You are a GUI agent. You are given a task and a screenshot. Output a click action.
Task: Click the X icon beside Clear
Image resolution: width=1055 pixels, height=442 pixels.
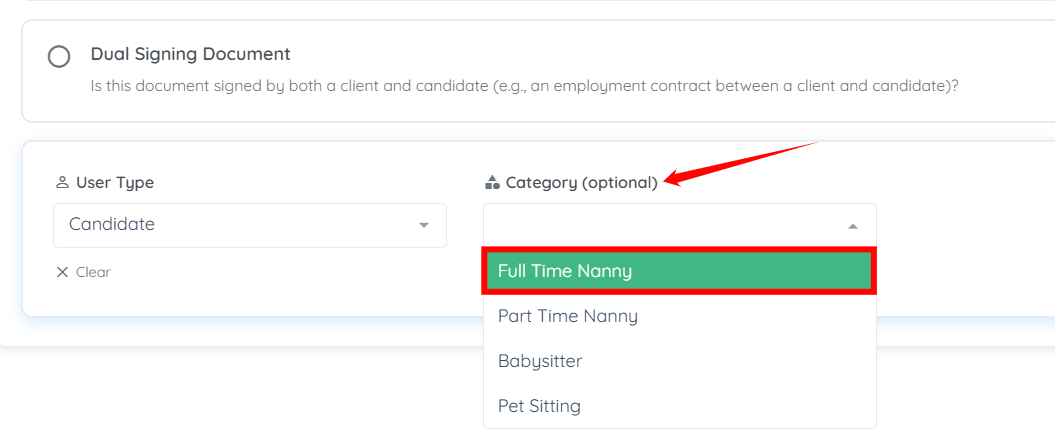point(62,272)
